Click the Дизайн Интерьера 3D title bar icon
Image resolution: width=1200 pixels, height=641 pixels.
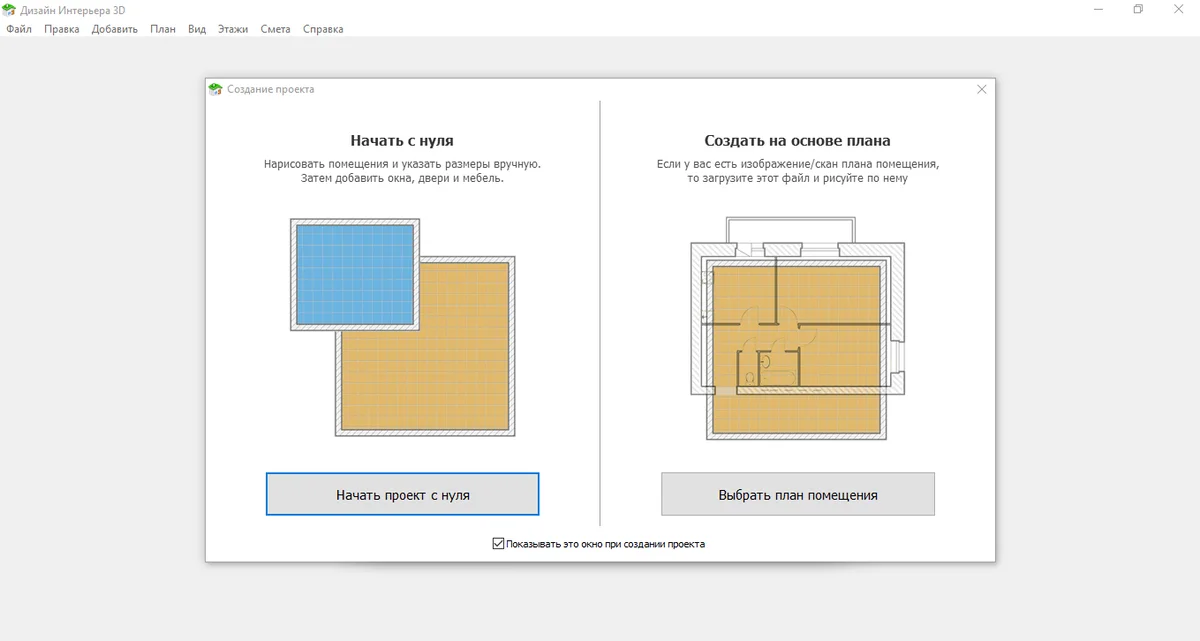pos(9,9)
